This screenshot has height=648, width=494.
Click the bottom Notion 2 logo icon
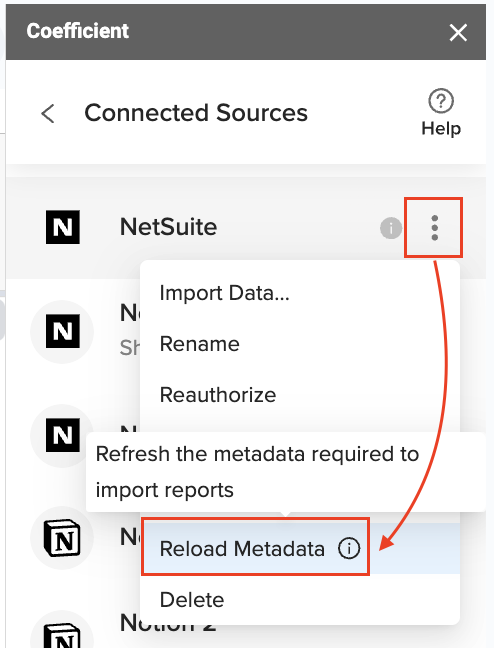coord(62,636)
